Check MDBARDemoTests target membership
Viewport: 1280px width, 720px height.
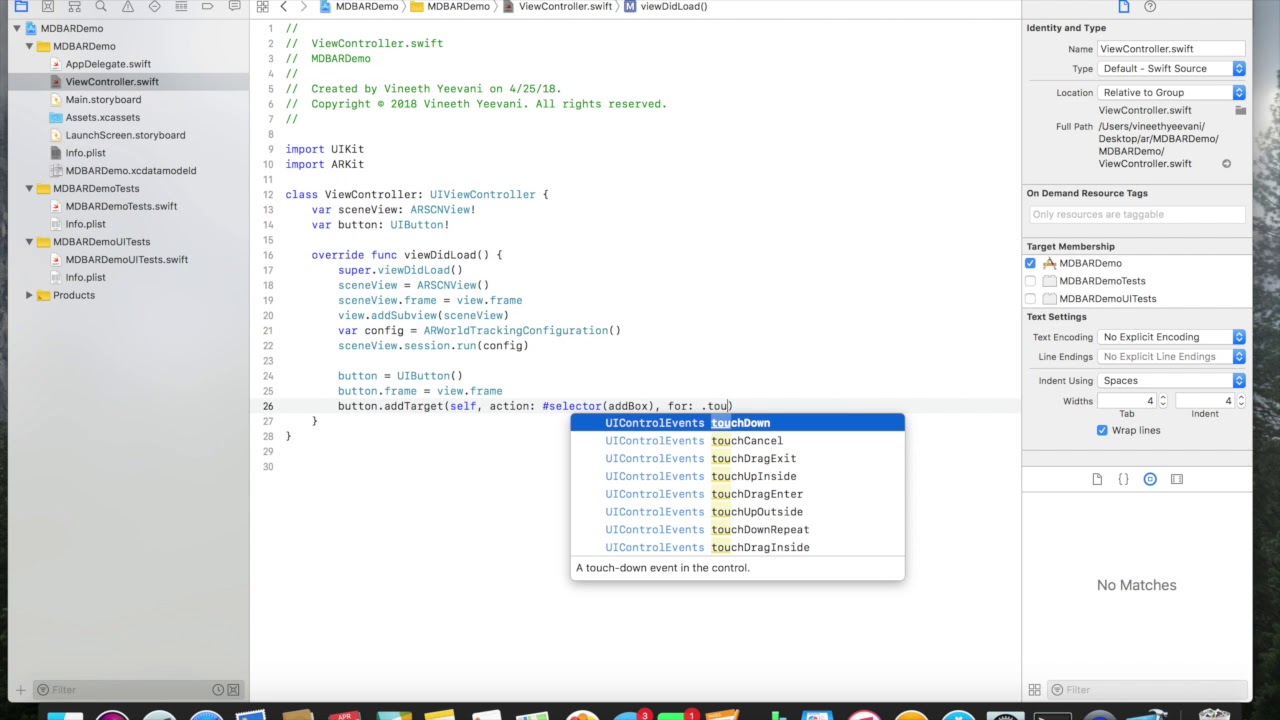(1030, 281)
